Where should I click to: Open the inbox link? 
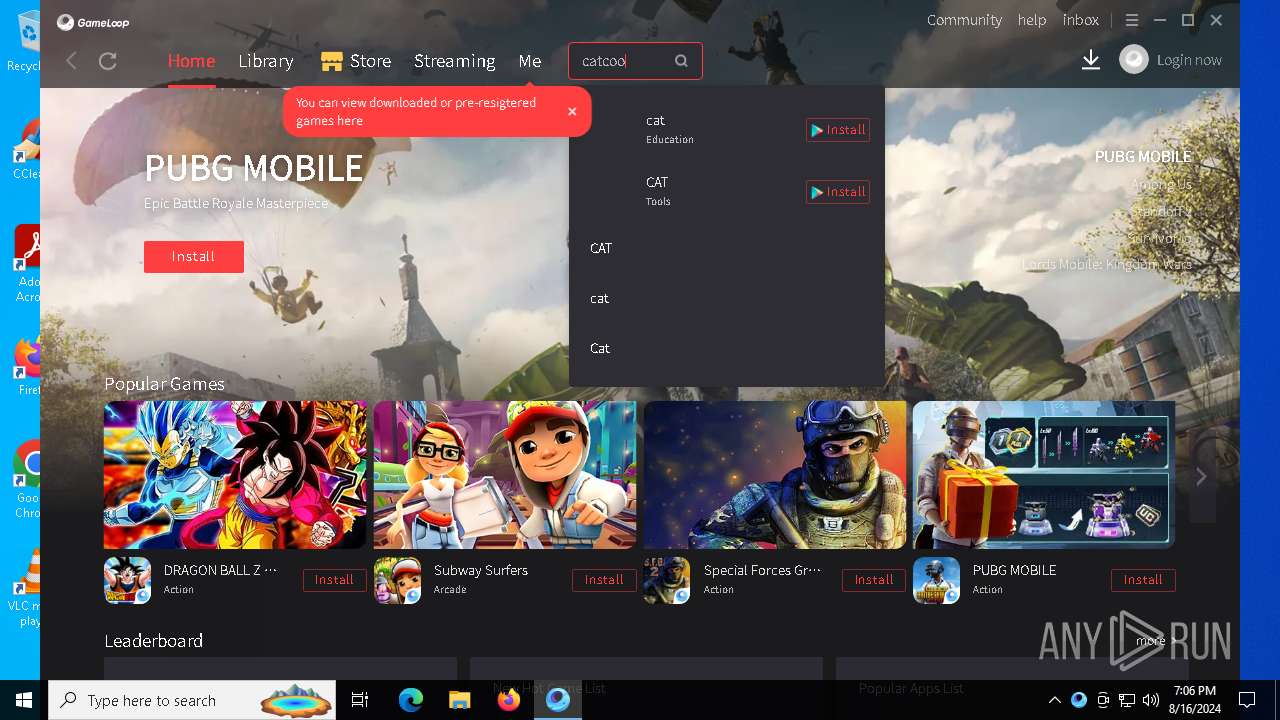click(1081, 20)
